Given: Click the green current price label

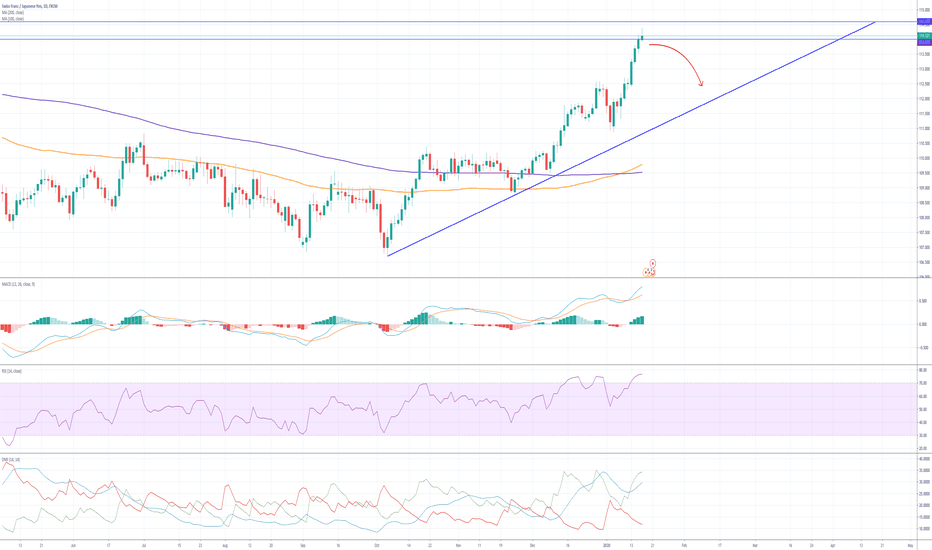Looking at the screenshot, I should tap(922, 36).
